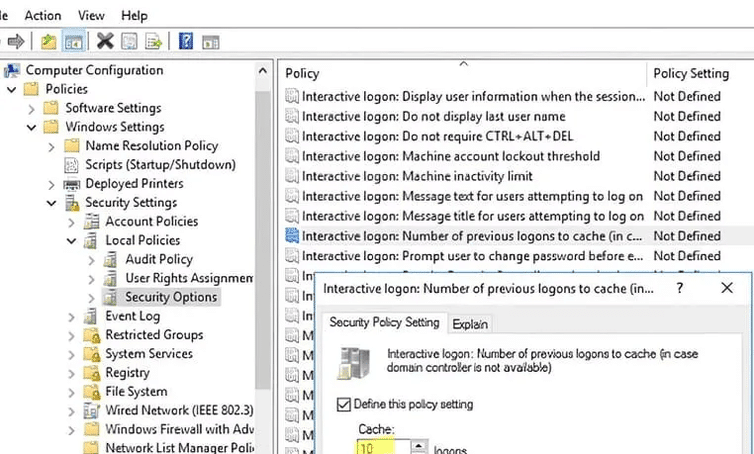Screen dimensions: 754x454
Task: Click the Properties toolbar icon
Action: (x=129, y=41)
